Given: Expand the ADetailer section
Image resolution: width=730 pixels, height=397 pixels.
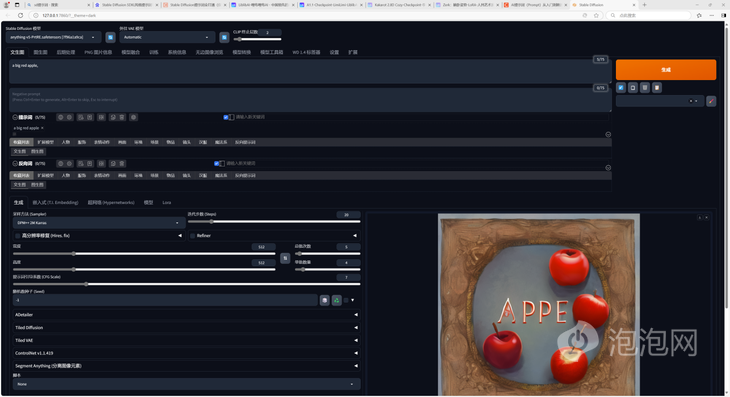Looking at the screenshot, I should 186,315.
